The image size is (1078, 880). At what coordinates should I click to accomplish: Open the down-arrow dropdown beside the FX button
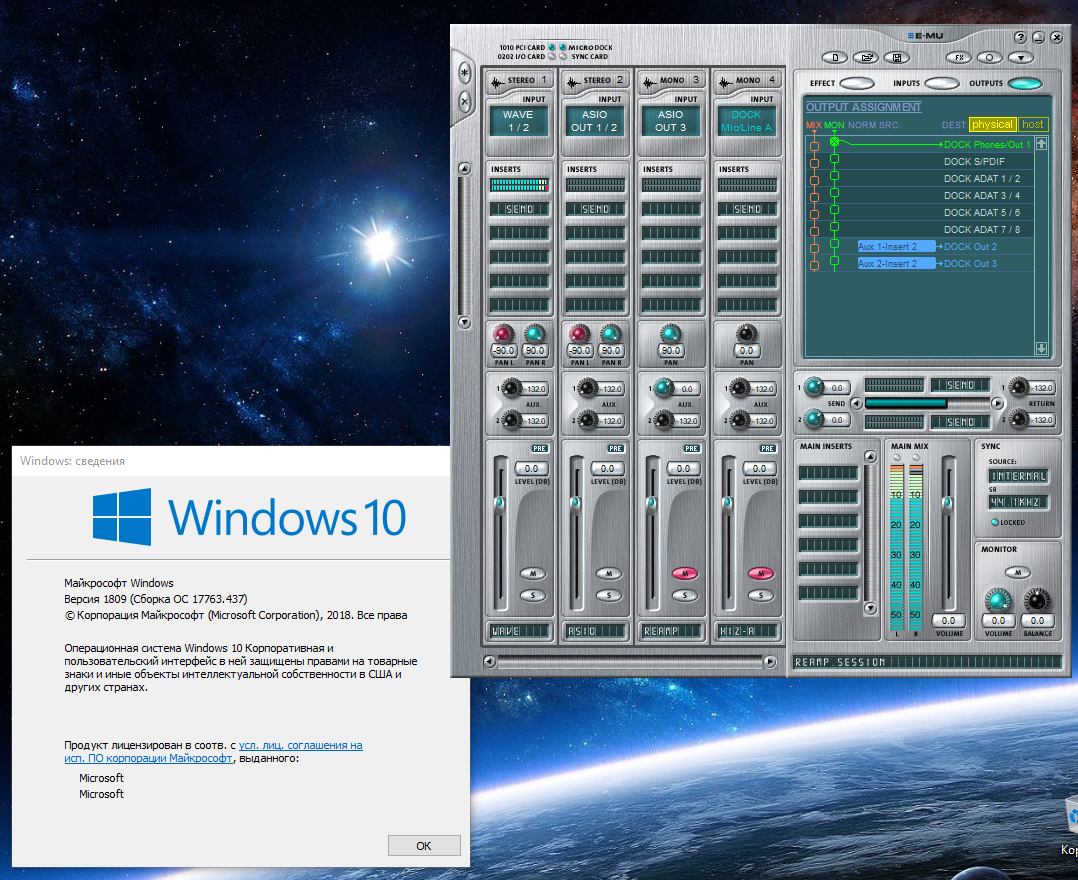[x=1021, y=58]
